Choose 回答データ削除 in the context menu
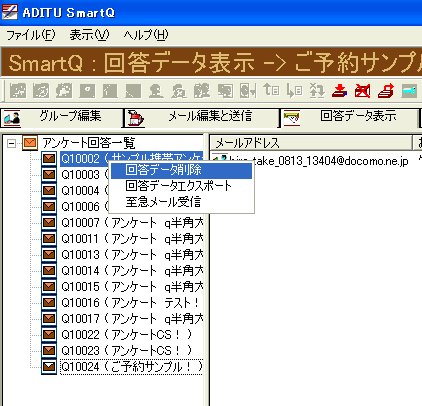Screen dimensions: 422x406 tap(181, 170)
